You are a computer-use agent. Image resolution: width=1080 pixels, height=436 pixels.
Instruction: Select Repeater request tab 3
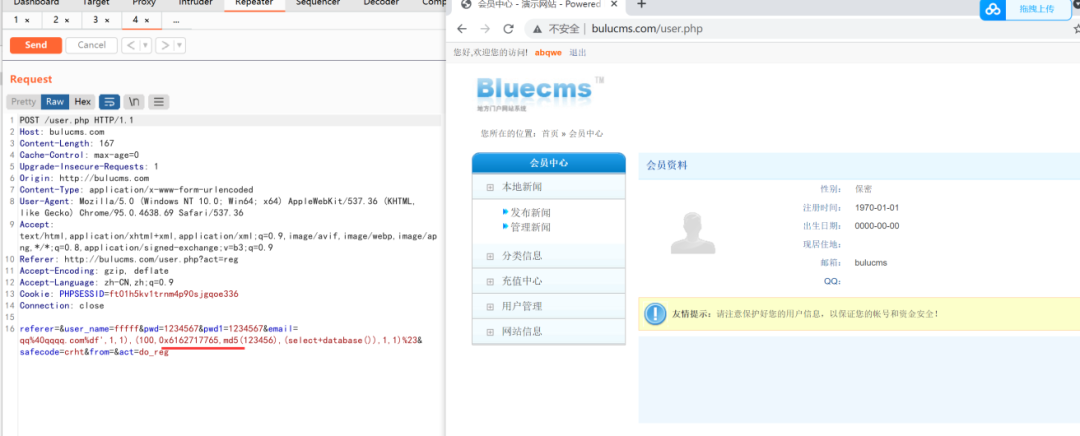pos(96,20)
